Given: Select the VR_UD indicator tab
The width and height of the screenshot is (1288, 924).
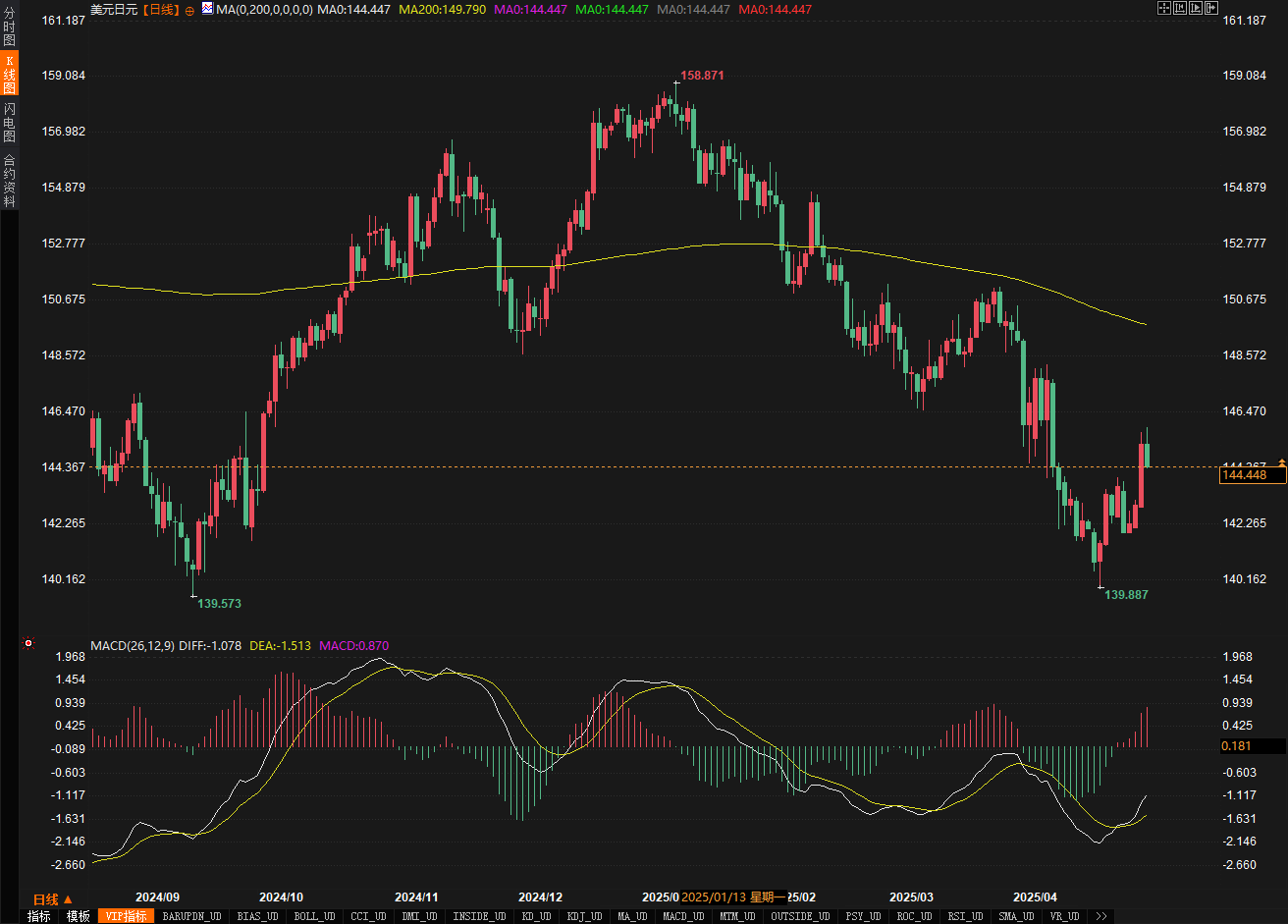Looking at the screenshot, I should point(1064,916).
